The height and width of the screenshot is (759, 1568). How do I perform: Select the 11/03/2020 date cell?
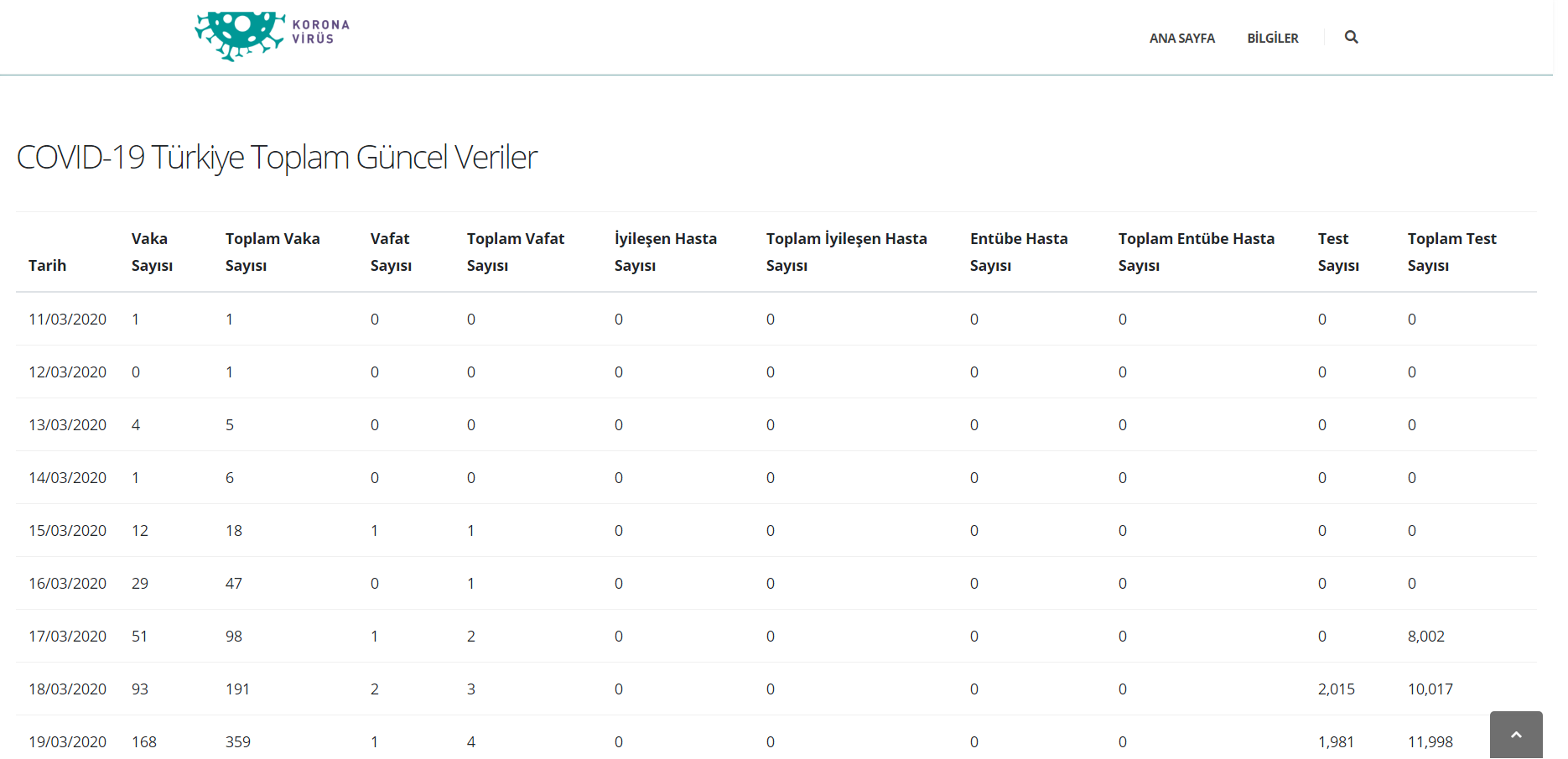click(x=67, y=320)
